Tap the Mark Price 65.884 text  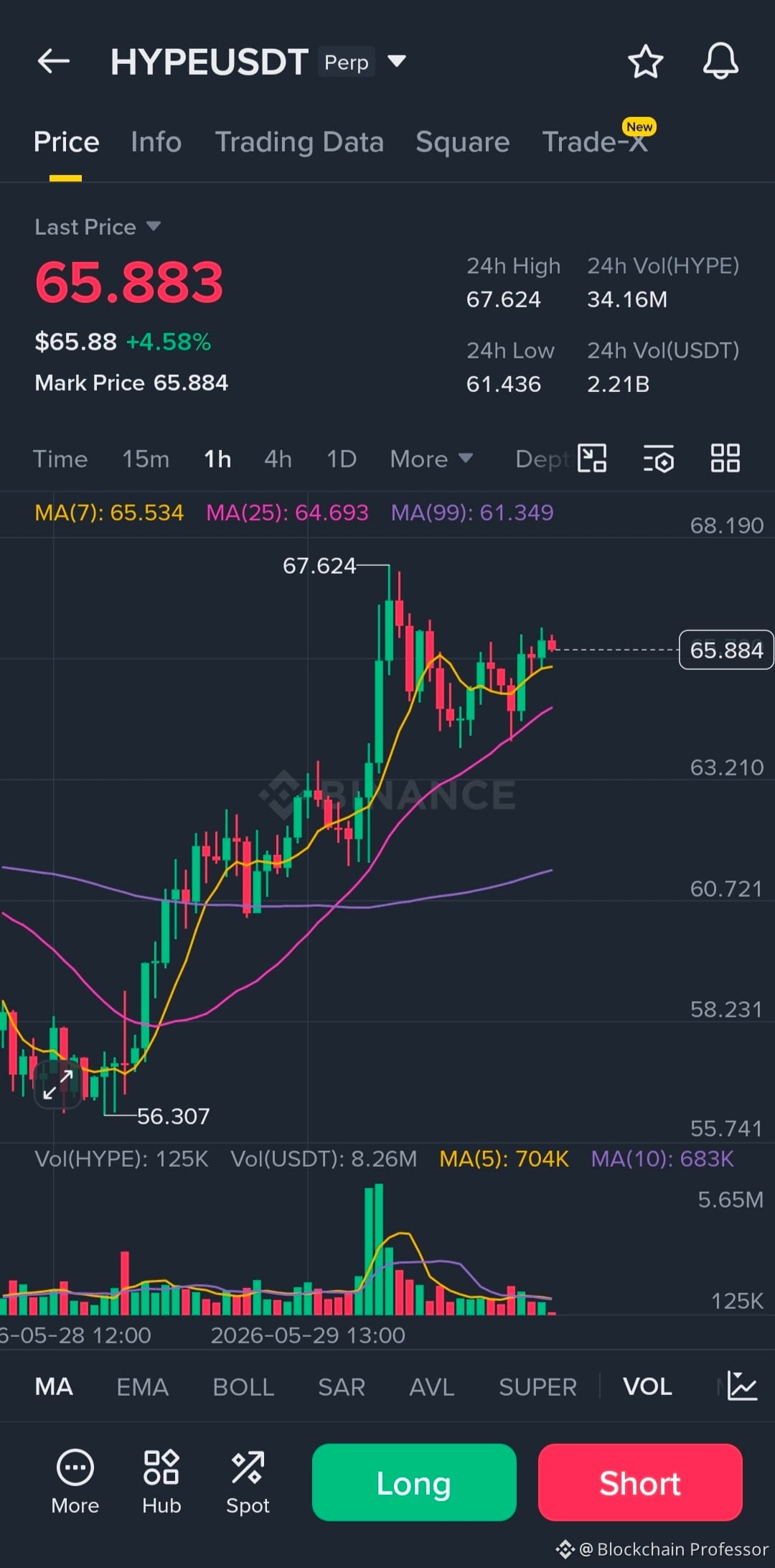tap(131, 383)
